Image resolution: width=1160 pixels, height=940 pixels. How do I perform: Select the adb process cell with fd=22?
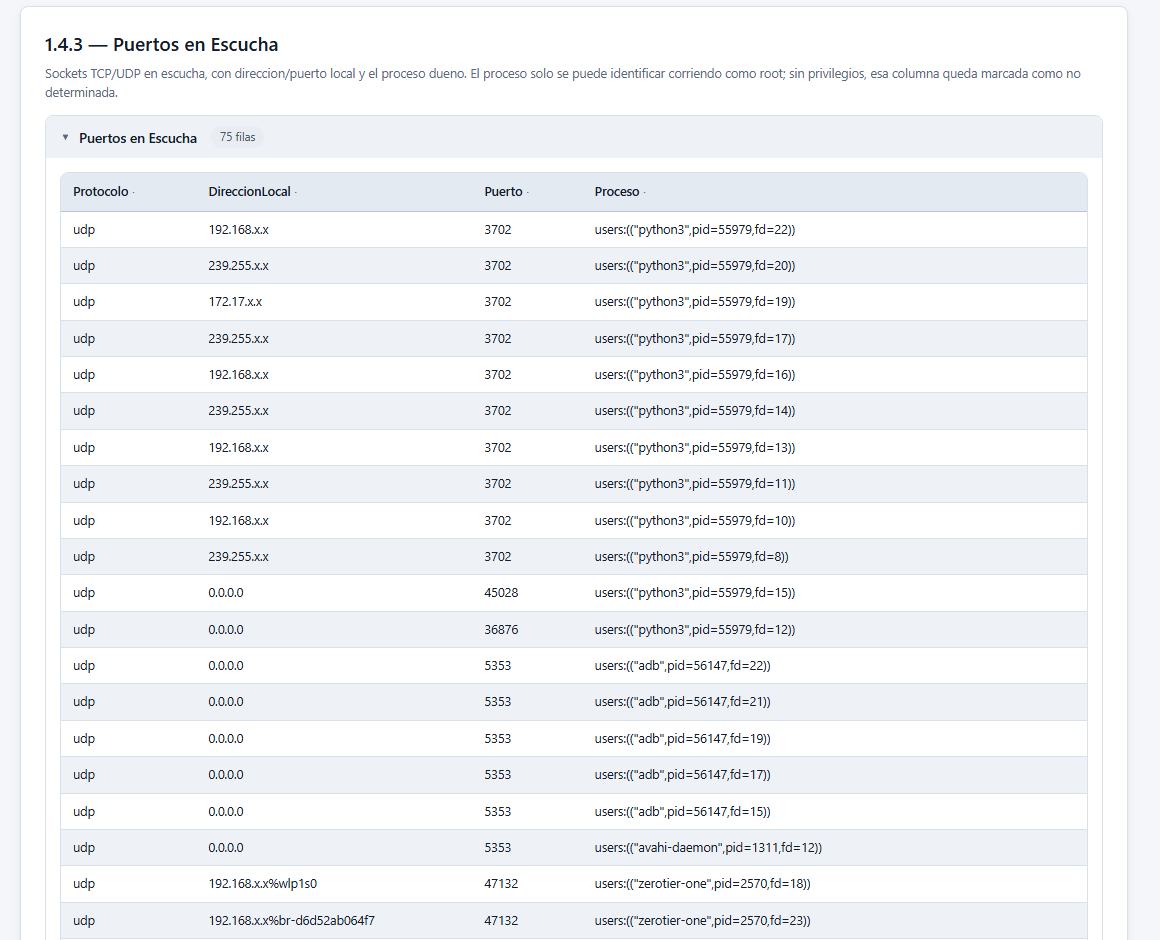pyautogui.click(x=682, y=666)
